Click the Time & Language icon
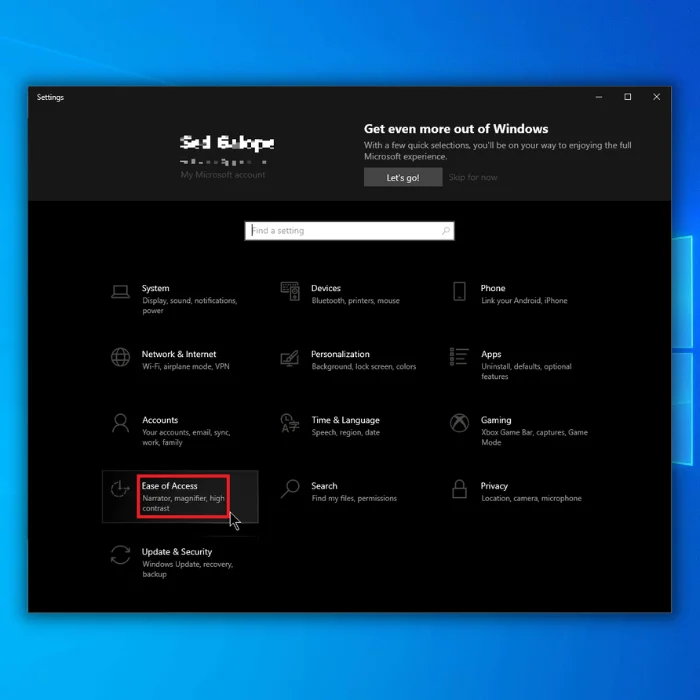 click(290, 423)
